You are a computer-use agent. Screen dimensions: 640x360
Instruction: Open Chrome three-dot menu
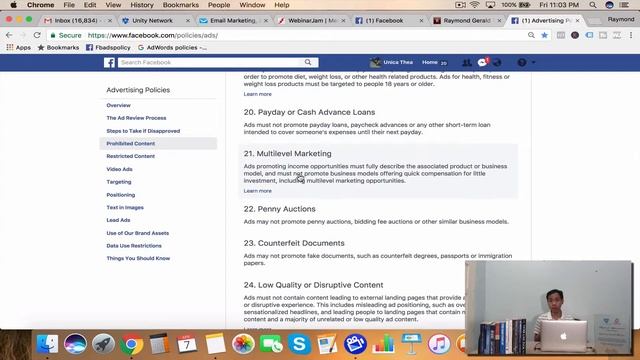click(631, 35)
